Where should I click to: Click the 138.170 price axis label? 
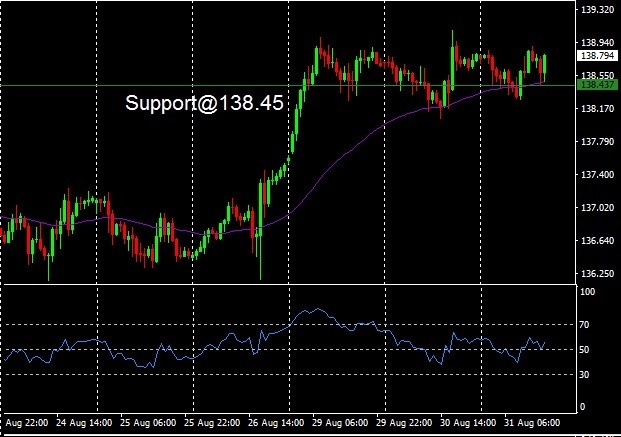coord(597,108)
